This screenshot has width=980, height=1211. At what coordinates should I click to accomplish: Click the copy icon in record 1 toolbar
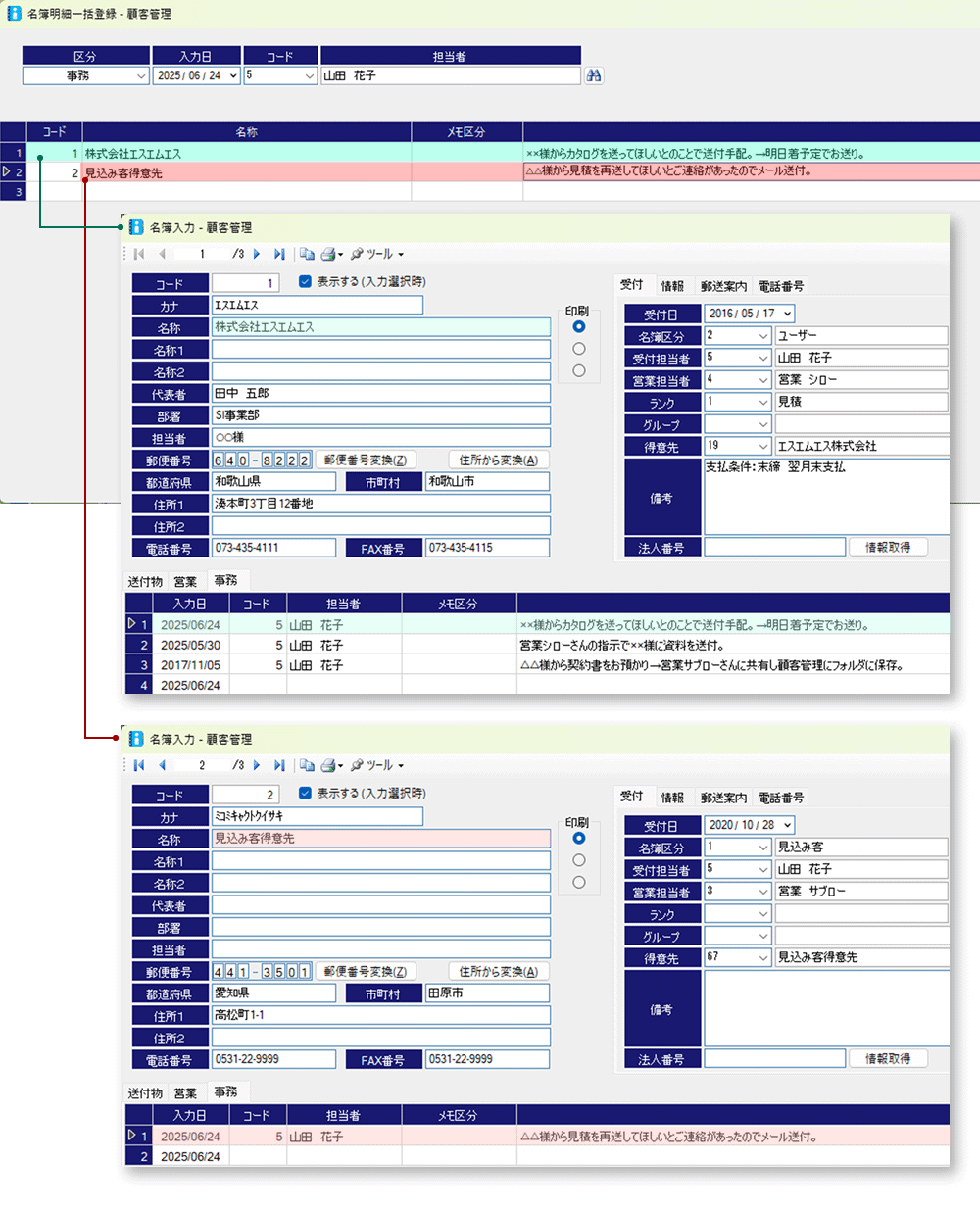[x=307, y=254]
